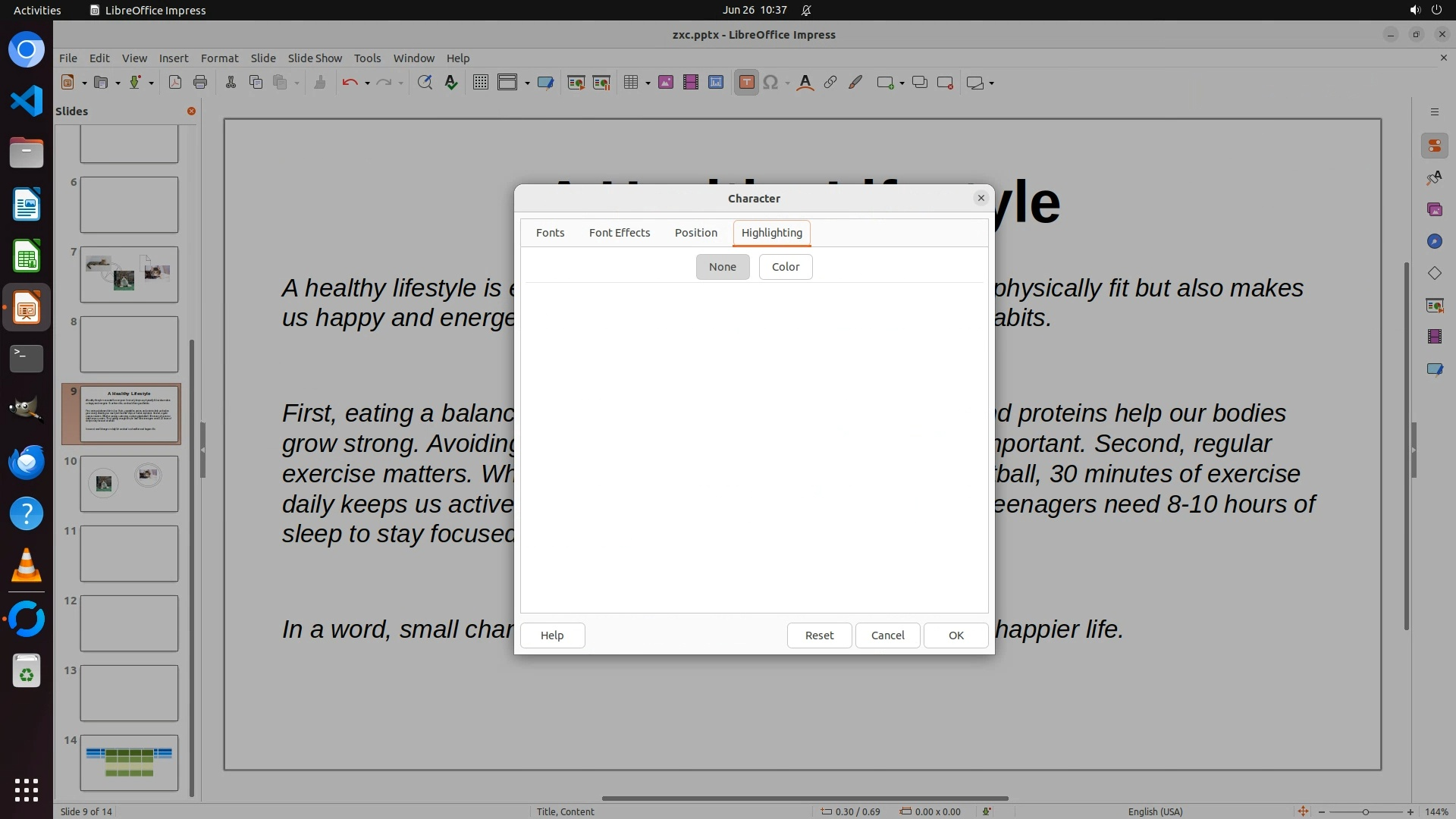Toggle the Display Grid icon
This screenshot has width=1456, height=819.
coord(480,83)
